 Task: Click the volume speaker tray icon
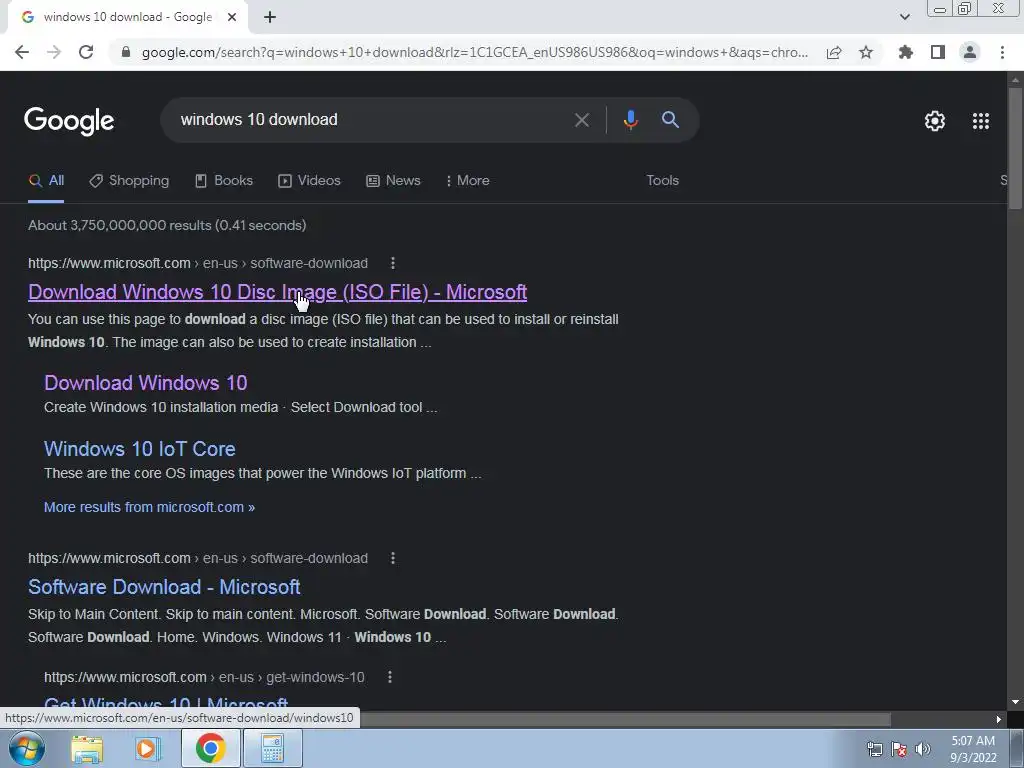[923, 749]
